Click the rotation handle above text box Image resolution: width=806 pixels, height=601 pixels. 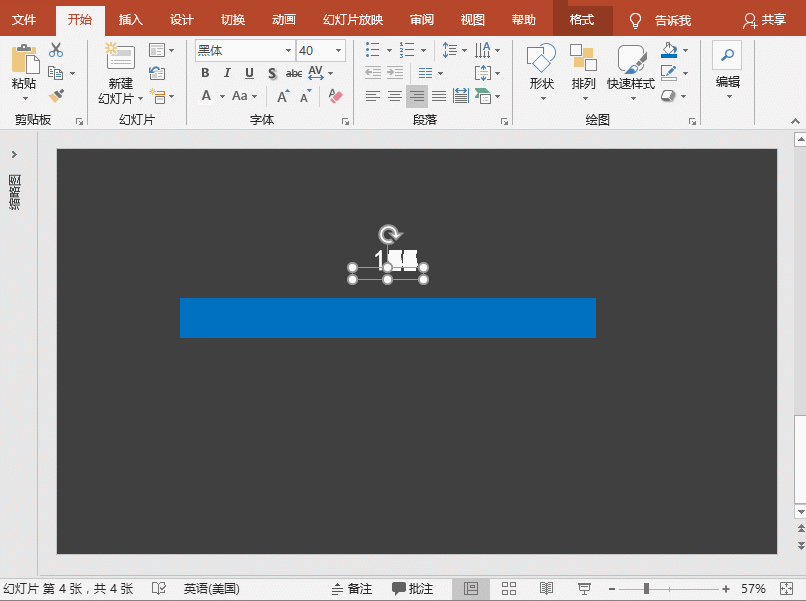(x=390, y=234)
